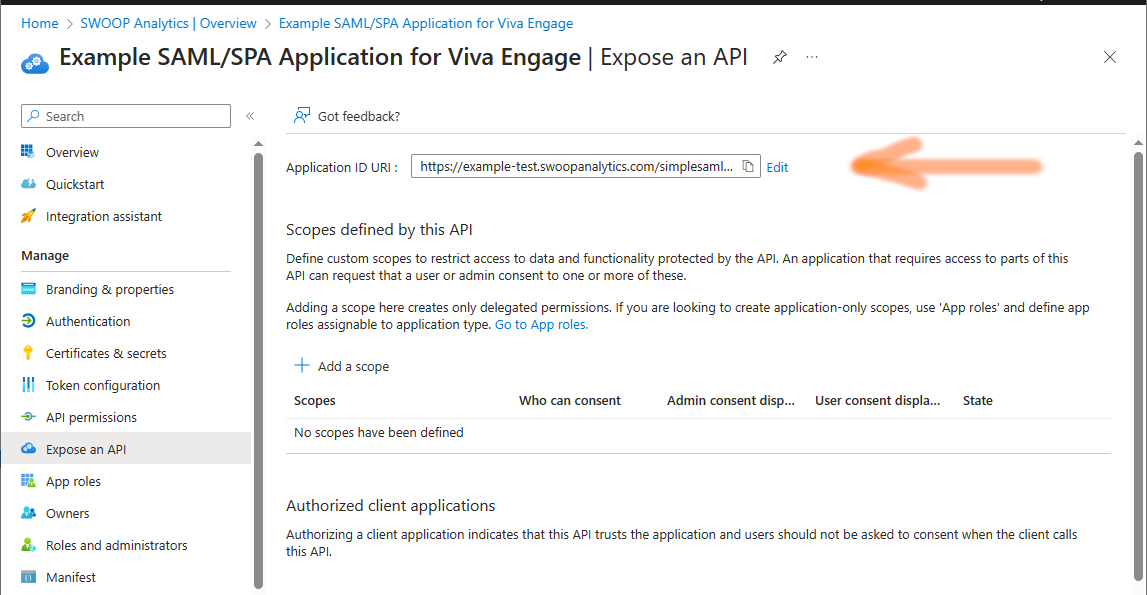Click the 'Application ID URI :' label
Screen dimensions: 1147x595
tap(342, 168)
